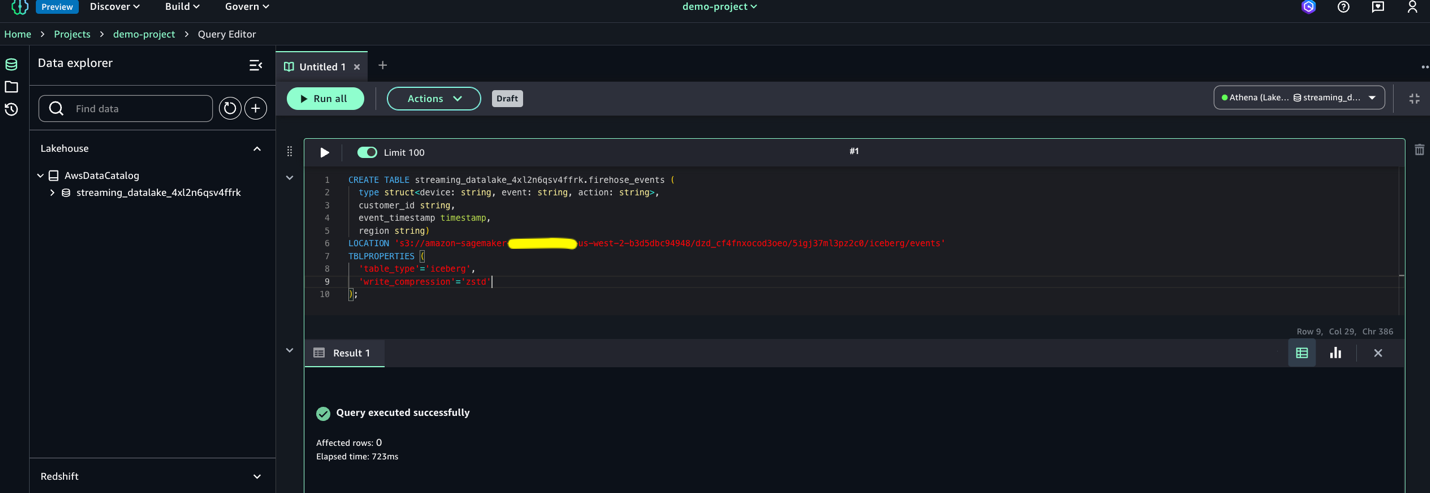Open the demo-project selector dropdown
This screenshot has height=495, width=1430.
[720, 7]
